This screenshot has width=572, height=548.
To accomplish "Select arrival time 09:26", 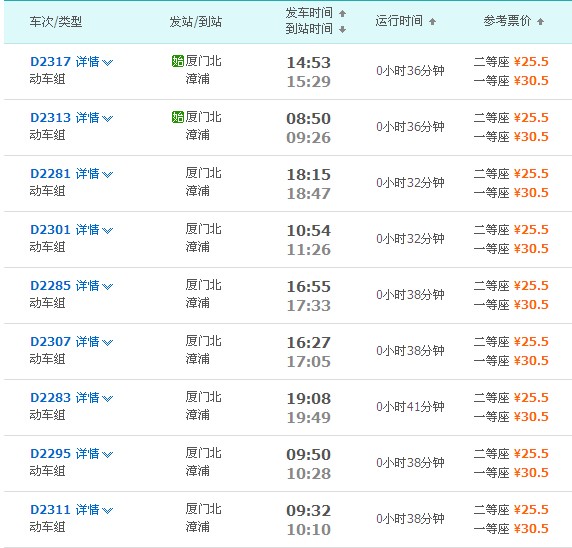I will pyautogui.click(x=309, y=138).
